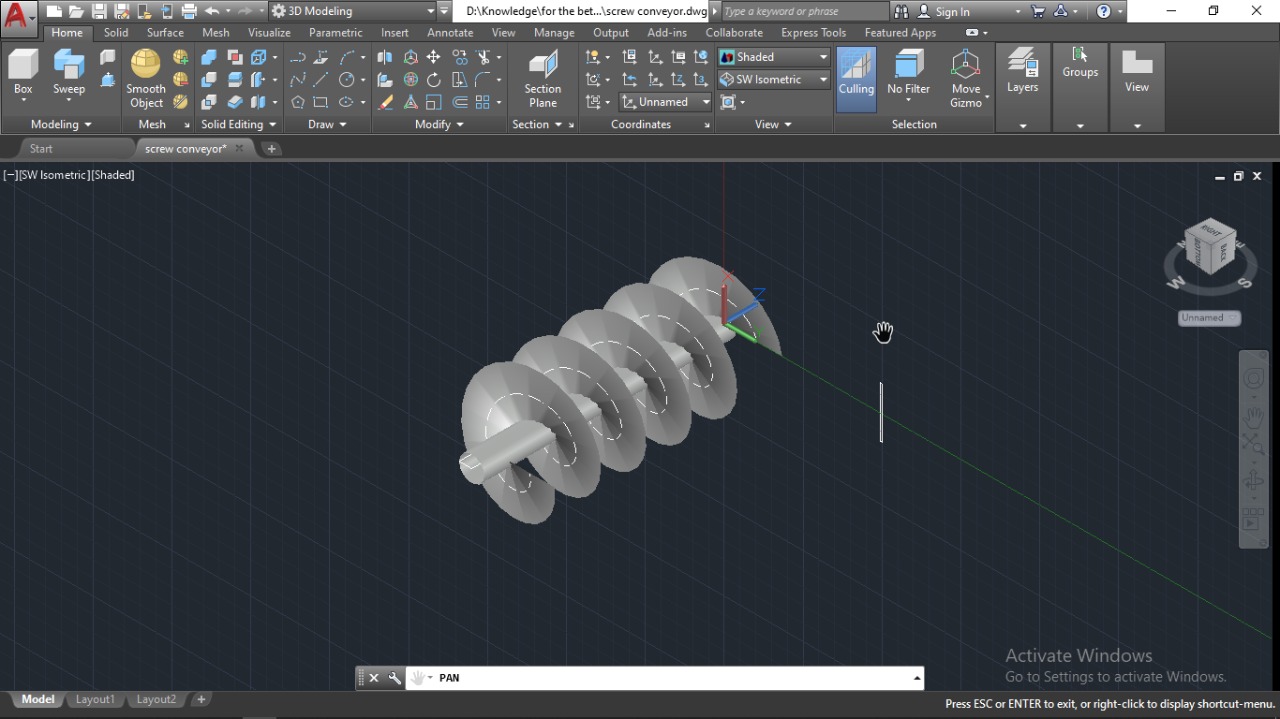Click the solid Union icon
The width and height of the screenshot is (1280, 719).
coord(209,57)
